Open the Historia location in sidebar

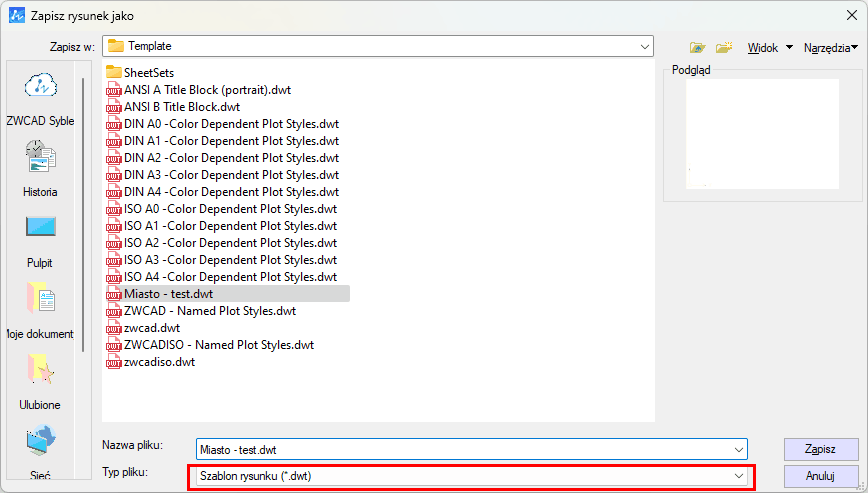(x=40, y=169)
